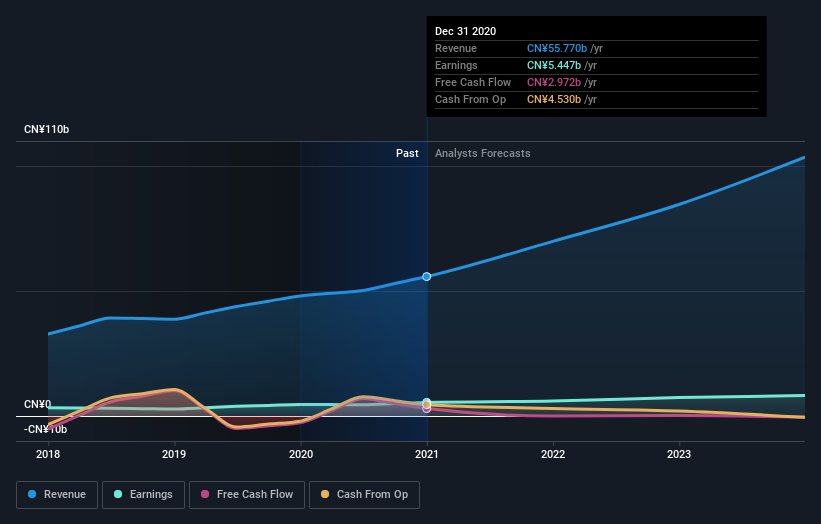Click the Analysts Forecasts label
Viewport: 821px width, 524px height.
tap(483, 153)
